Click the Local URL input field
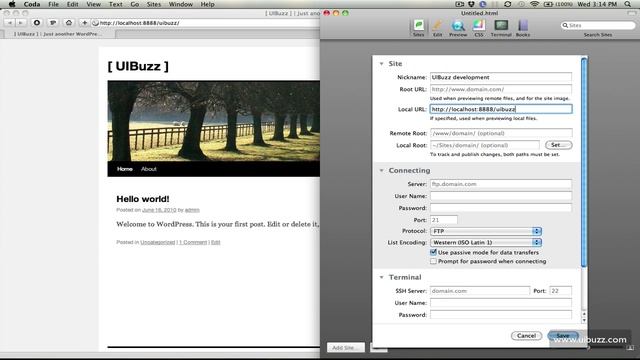This screenshot has width=640, height=360. click(x=501, y=109)
